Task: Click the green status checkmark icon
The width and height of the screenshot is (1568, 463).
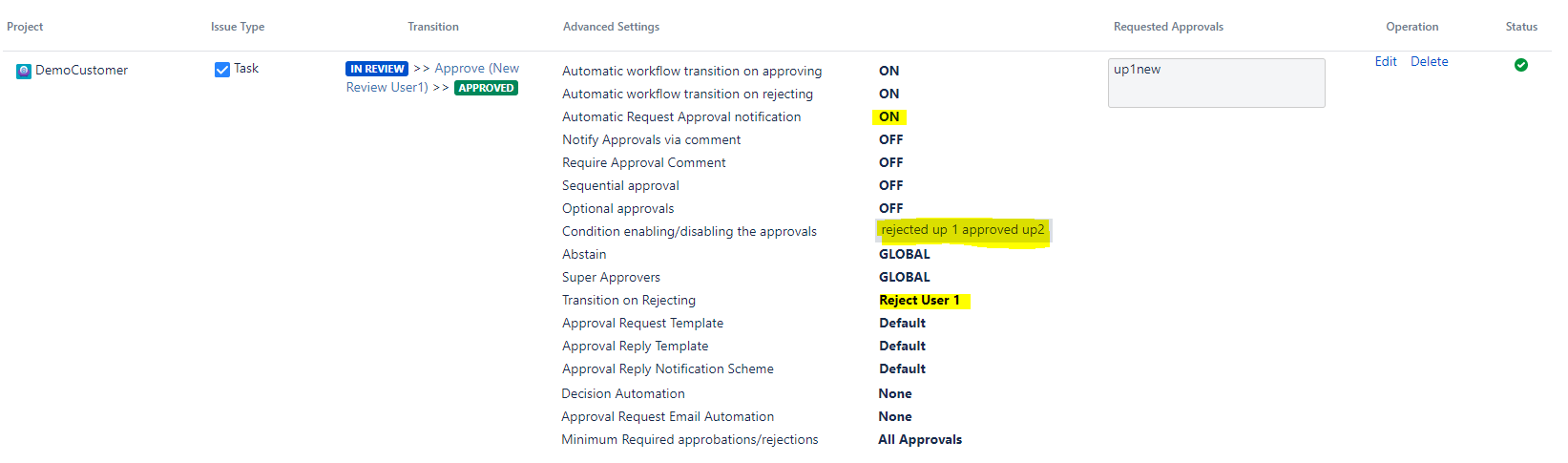Action: pyautogui.click(x=1521, y=65)
